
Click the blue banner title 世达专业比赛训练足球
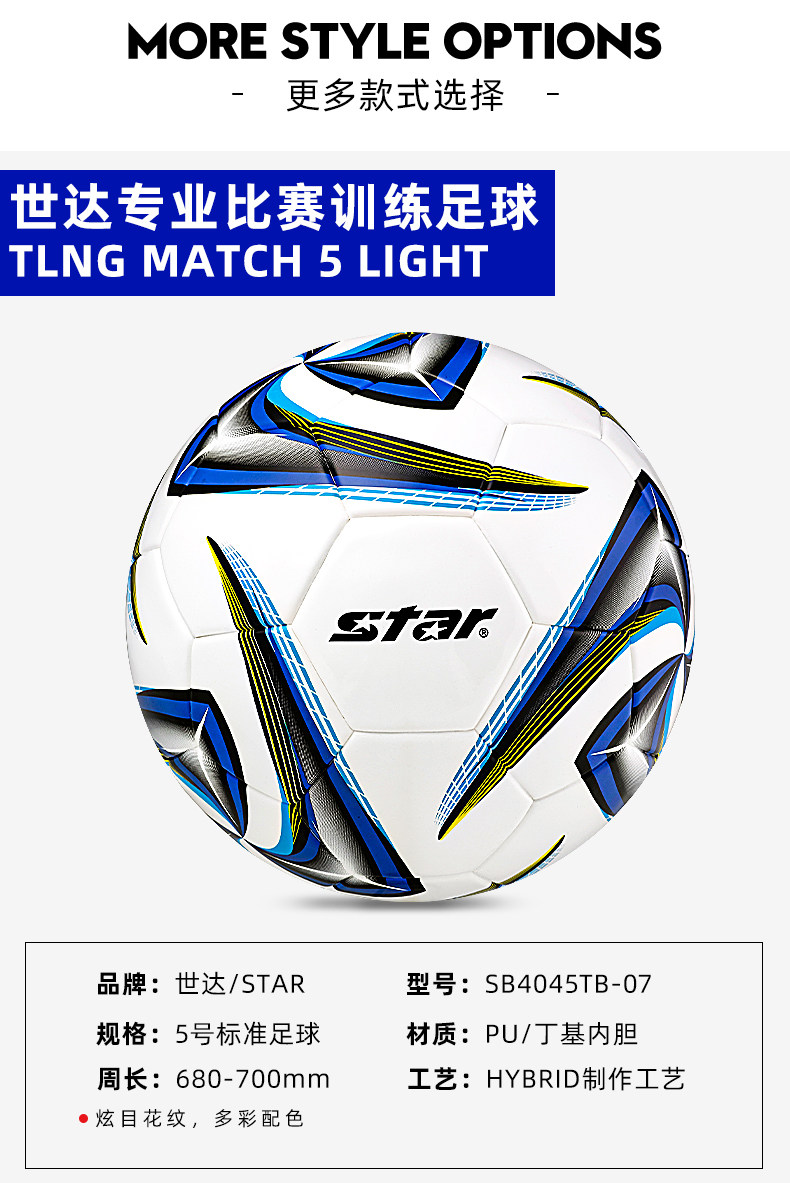click(x=275, y=207)
